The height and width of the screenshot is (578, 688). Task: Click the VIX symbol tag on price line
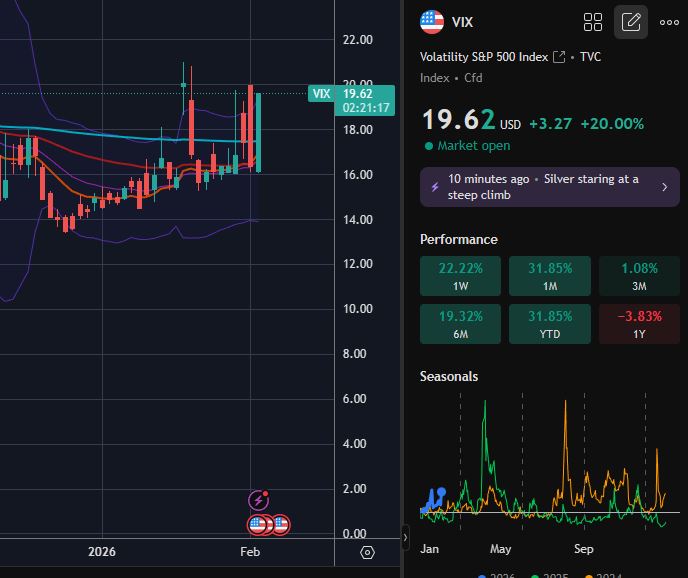(321, 93)
